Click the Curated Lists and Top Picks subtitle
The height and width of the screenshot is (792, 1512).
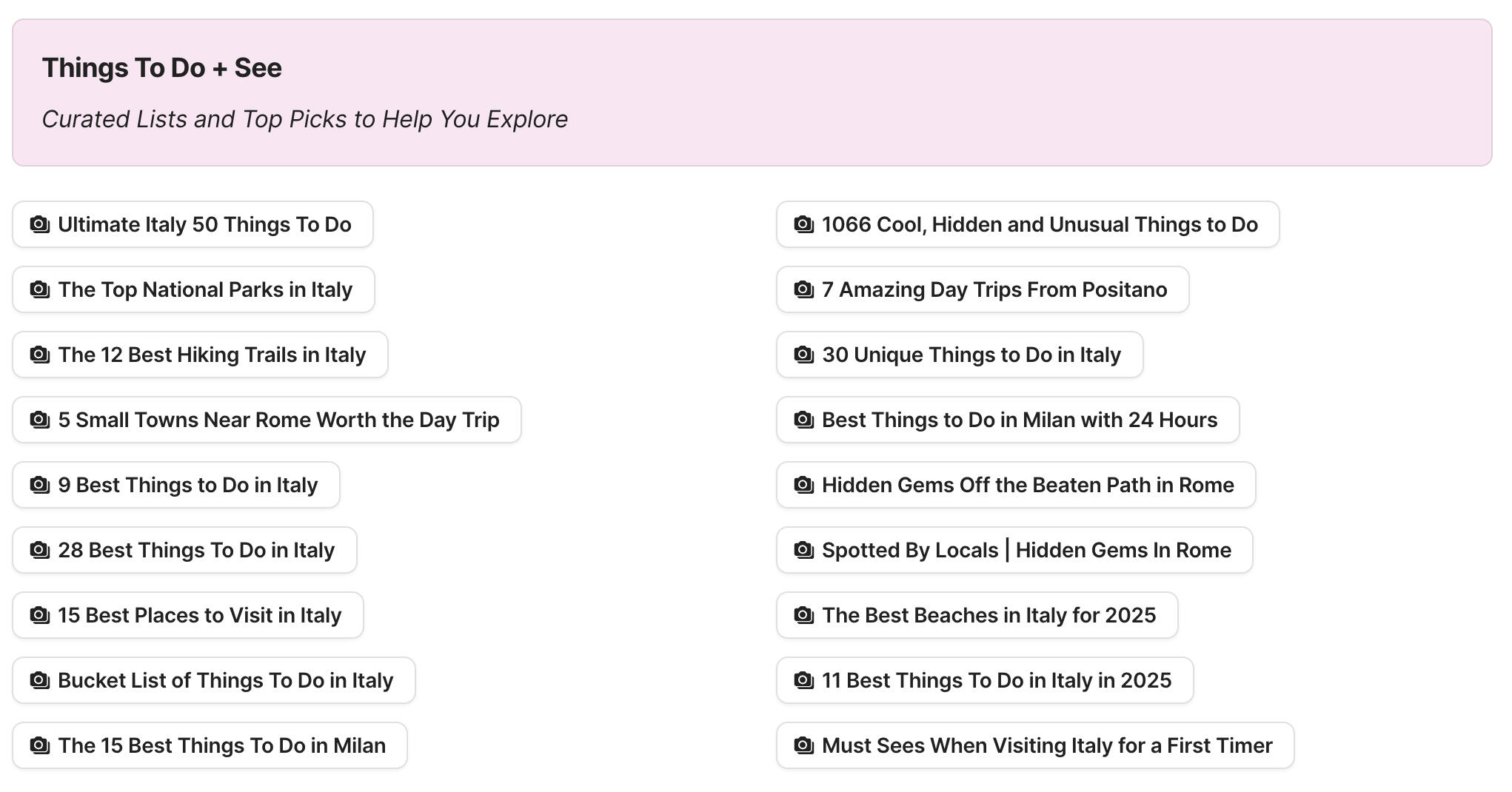[304, 118]
